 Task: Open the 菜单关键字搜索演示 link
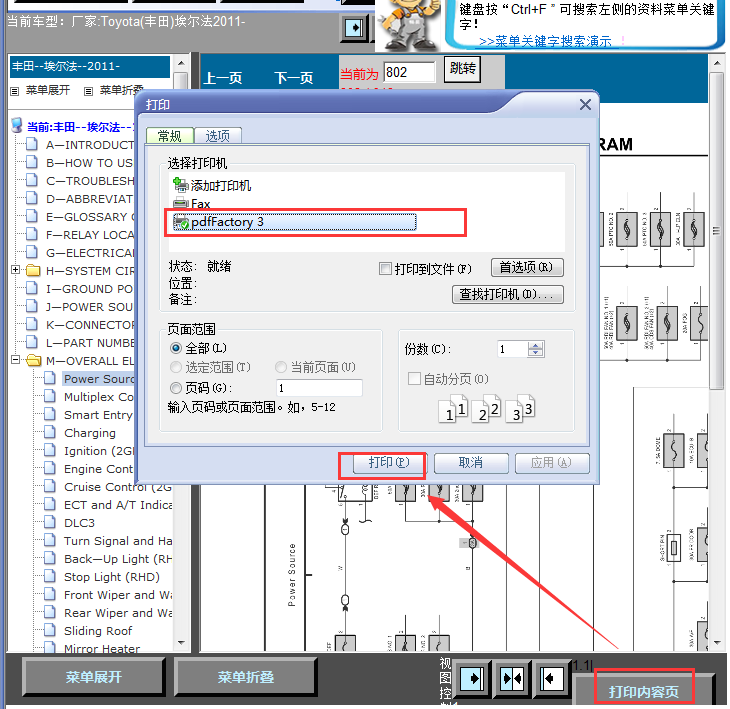[x=545, y=41]
